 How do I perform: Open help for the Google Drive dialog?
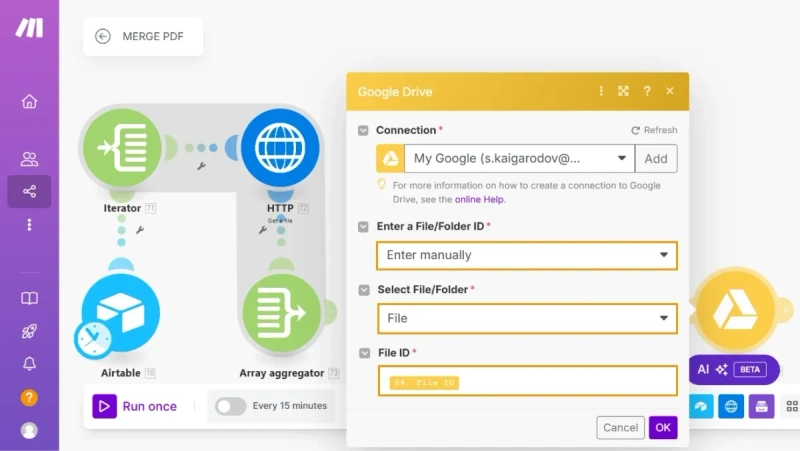pyautogui.click(x=647, y=91)
